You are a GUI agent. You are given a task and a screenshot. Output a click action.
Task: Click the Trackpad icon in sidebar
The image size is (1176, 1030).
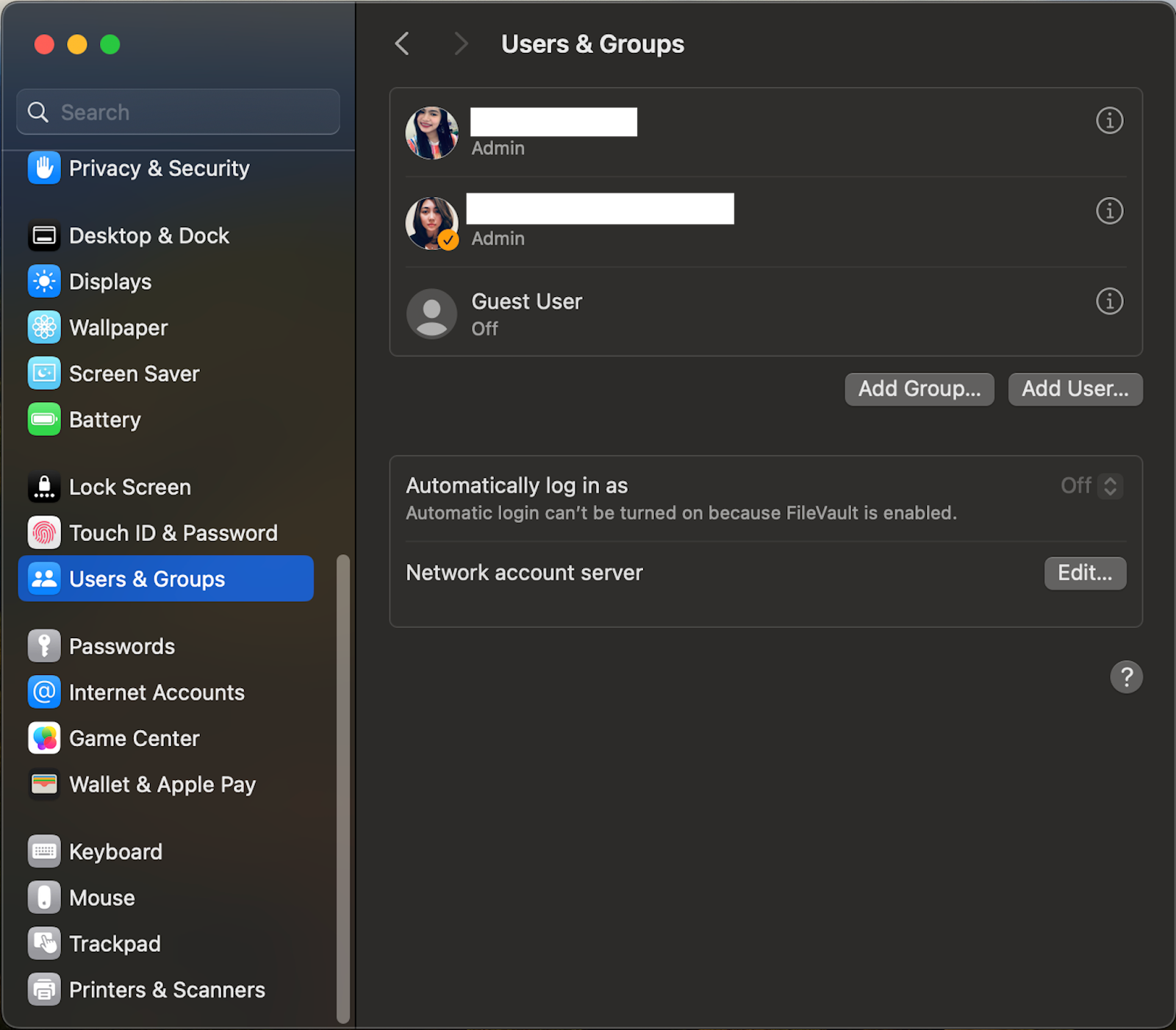coord(44,943)
